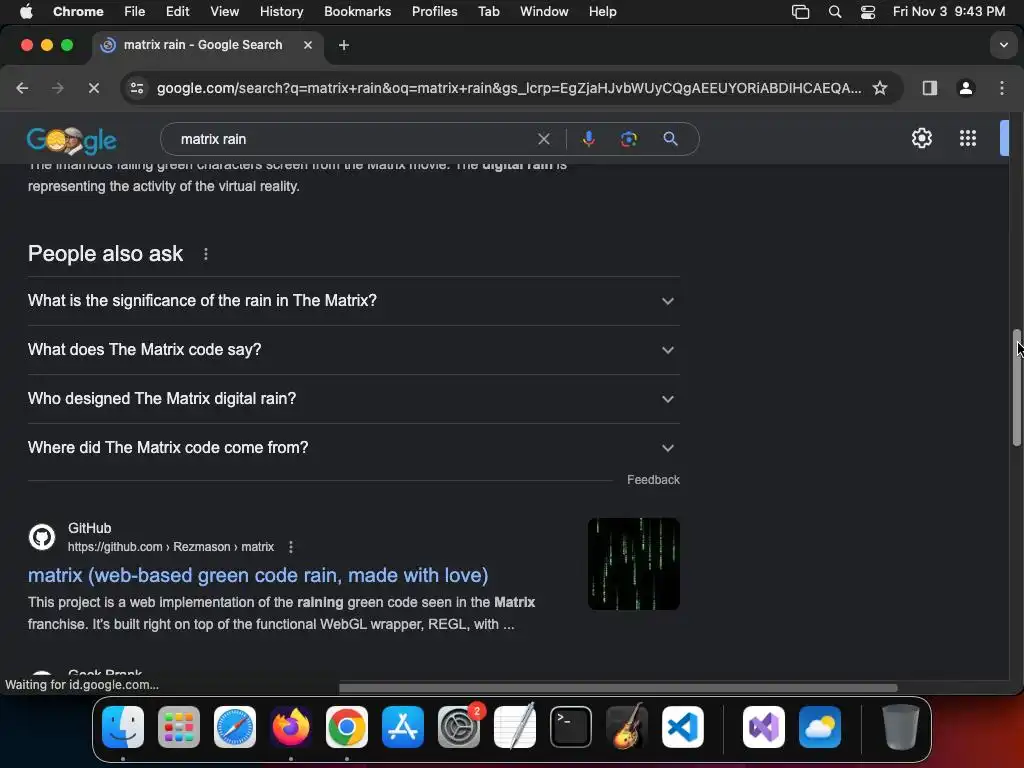Open the Weather app from Dock
The image size is (1024, 768).
pyautogui.click(x=820, y=727)
